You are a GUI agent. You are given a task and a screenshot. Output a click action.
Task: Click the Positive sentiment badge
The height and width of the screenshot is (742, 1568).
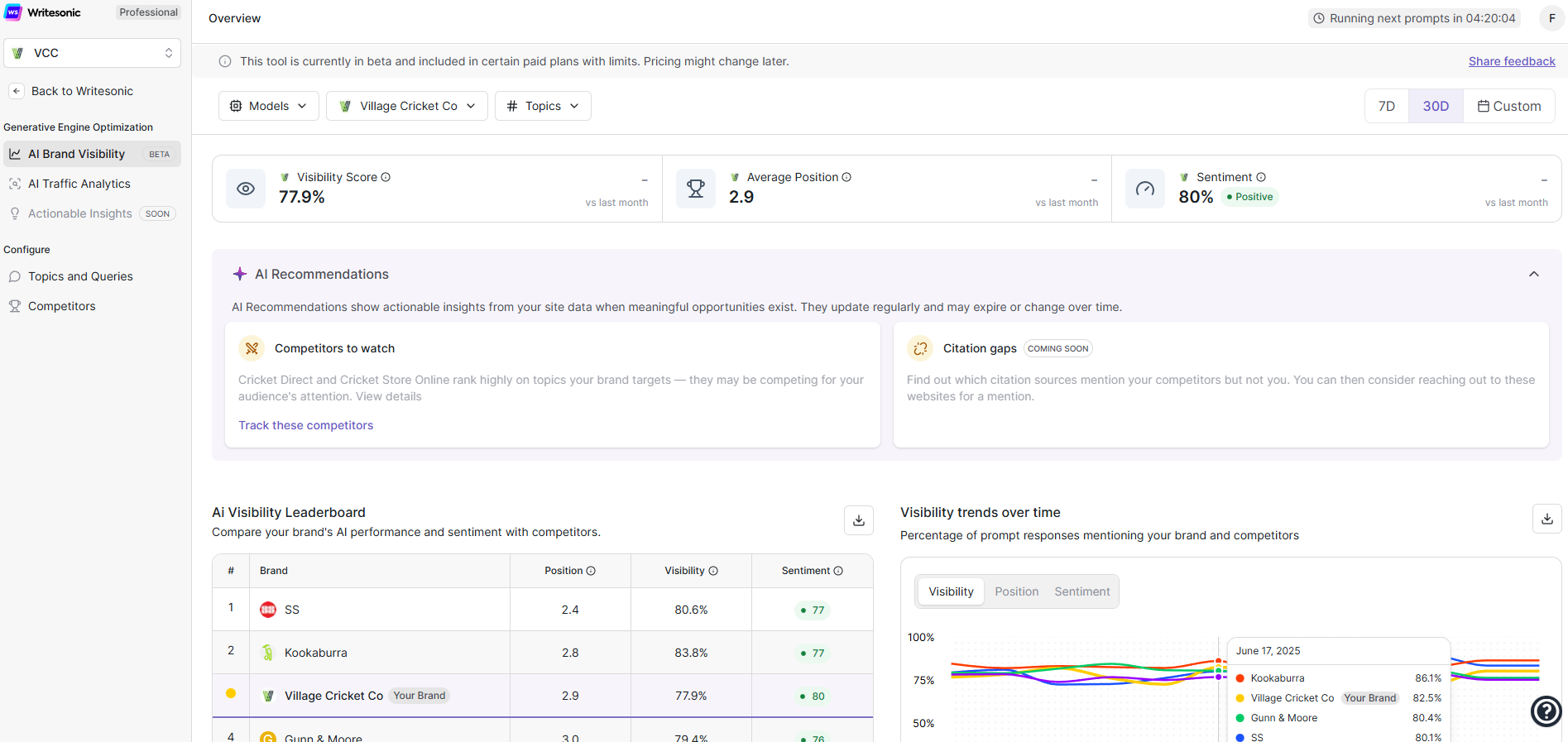coord(1249,197)
